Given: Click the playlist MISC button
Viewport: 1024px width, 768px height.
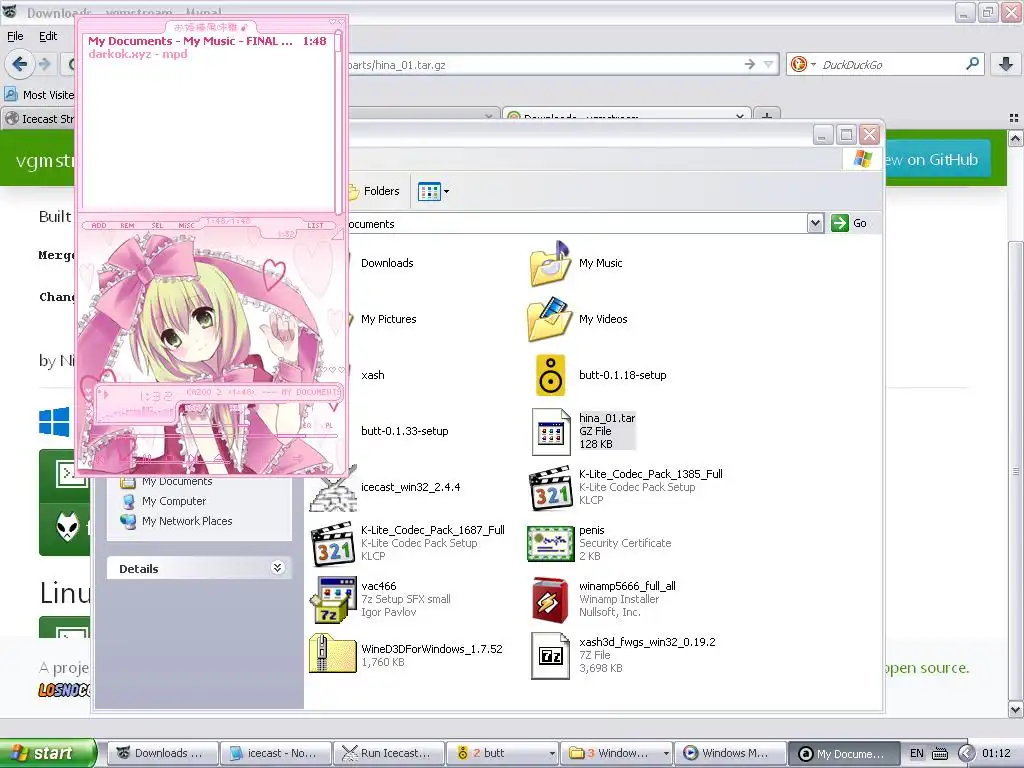Looking at the screenshot, I should tap(186, 225).
